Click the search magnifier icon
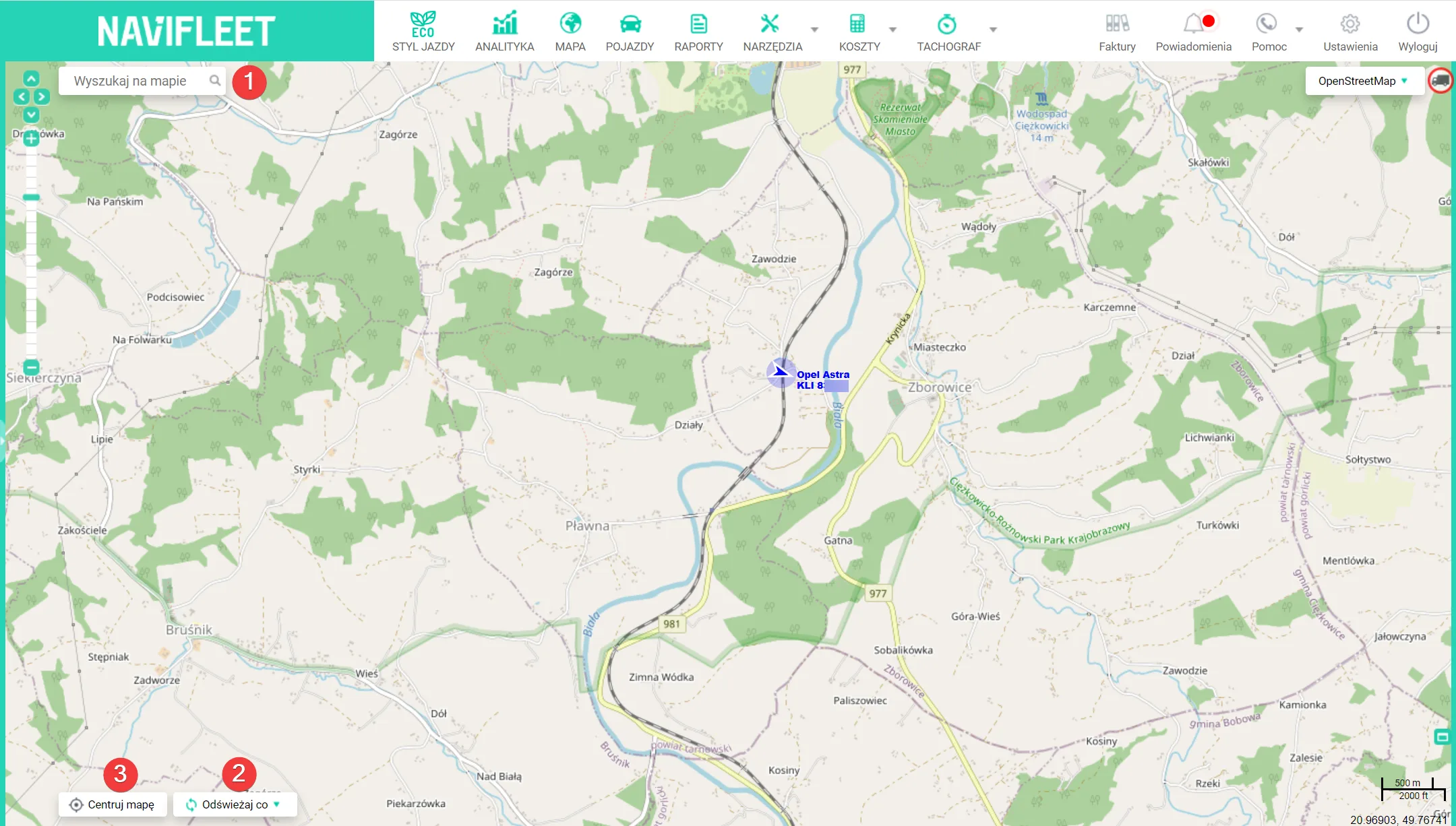 pos(214,80)
